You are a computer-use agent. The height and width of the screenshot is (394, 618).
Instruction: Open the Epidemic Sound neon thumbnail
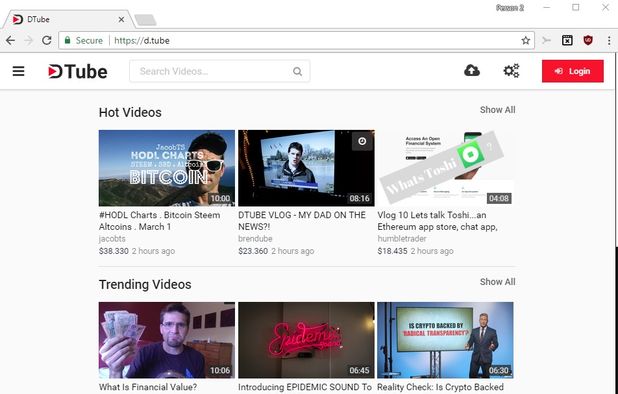click(x=306, y=340)
